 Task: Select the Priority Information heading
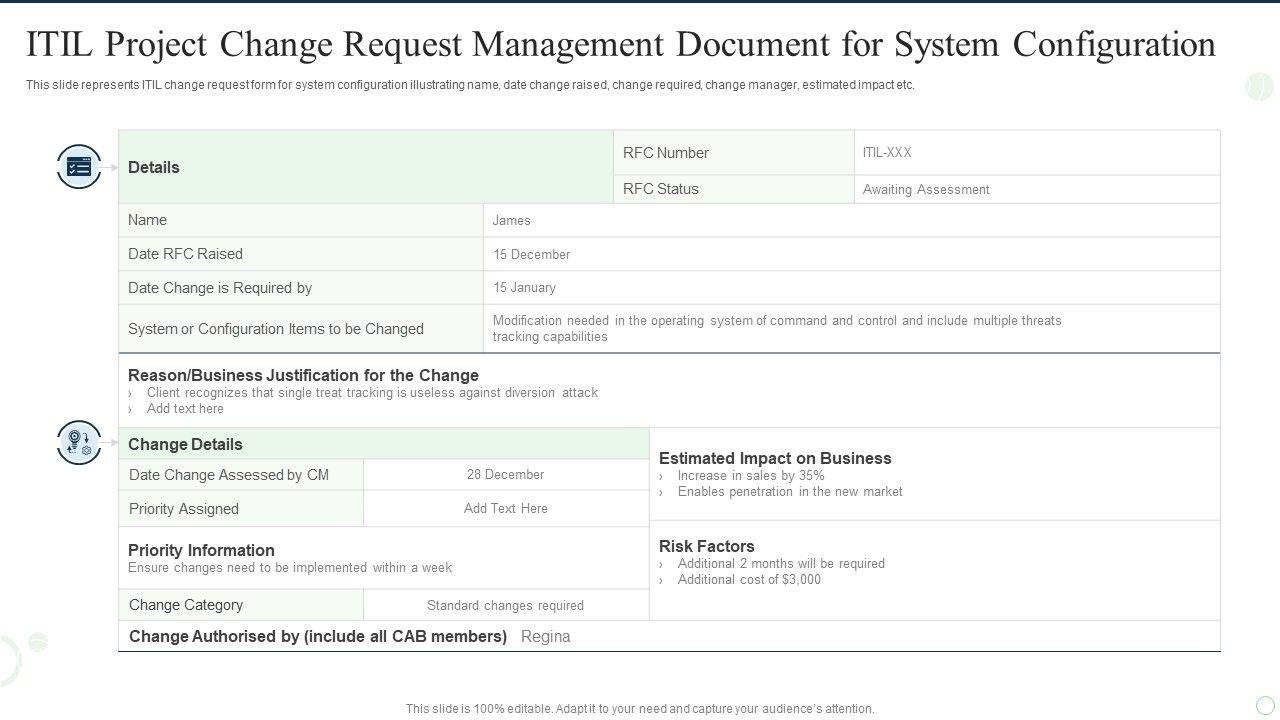click(201, 550)
